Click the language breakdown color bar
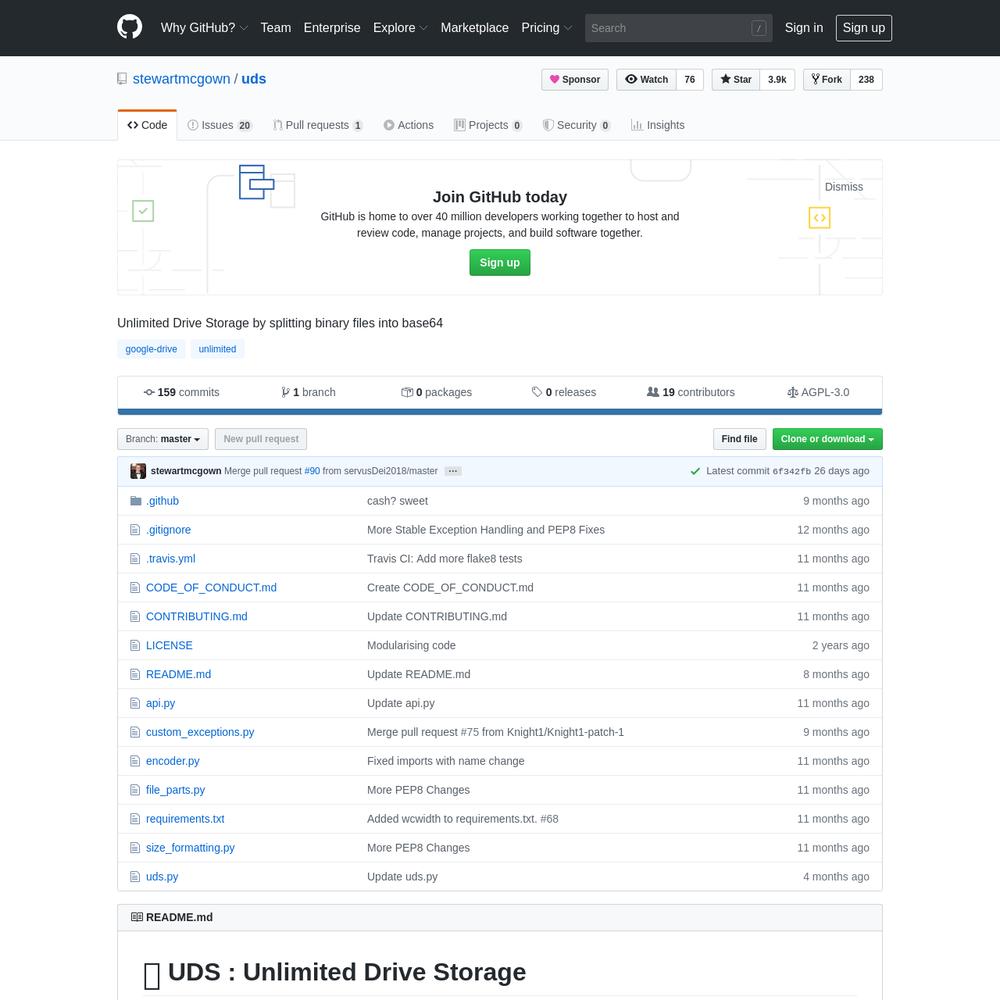This screenshot has width=1000, height=1000. [x=500, y=412]
